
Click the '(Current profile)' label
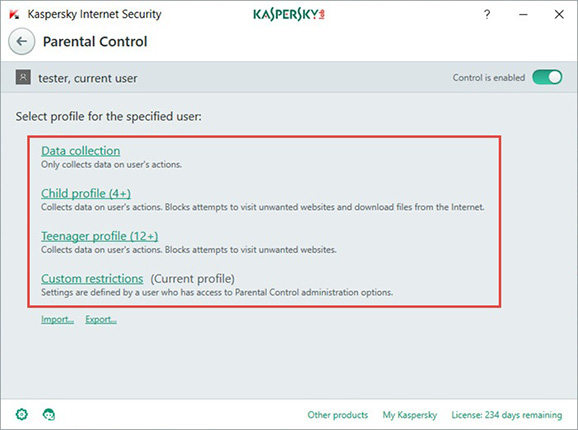coord(192,279)
